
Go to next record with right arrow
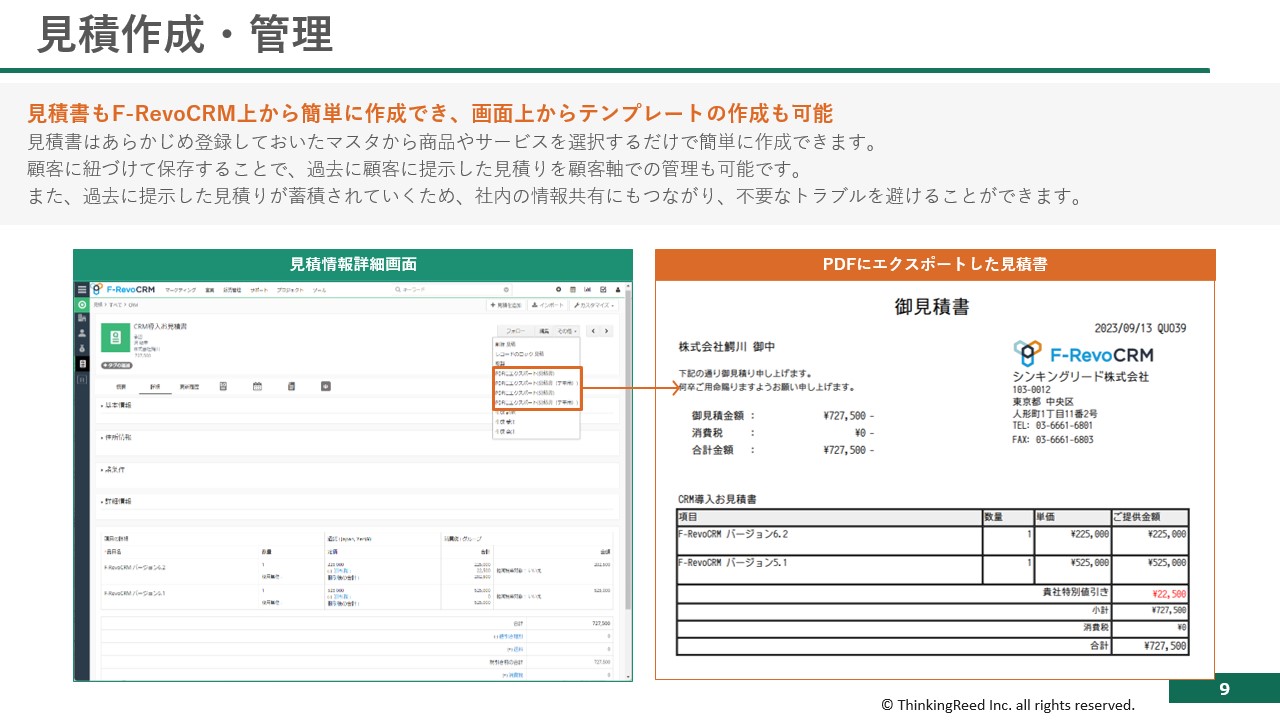point(606,331)
